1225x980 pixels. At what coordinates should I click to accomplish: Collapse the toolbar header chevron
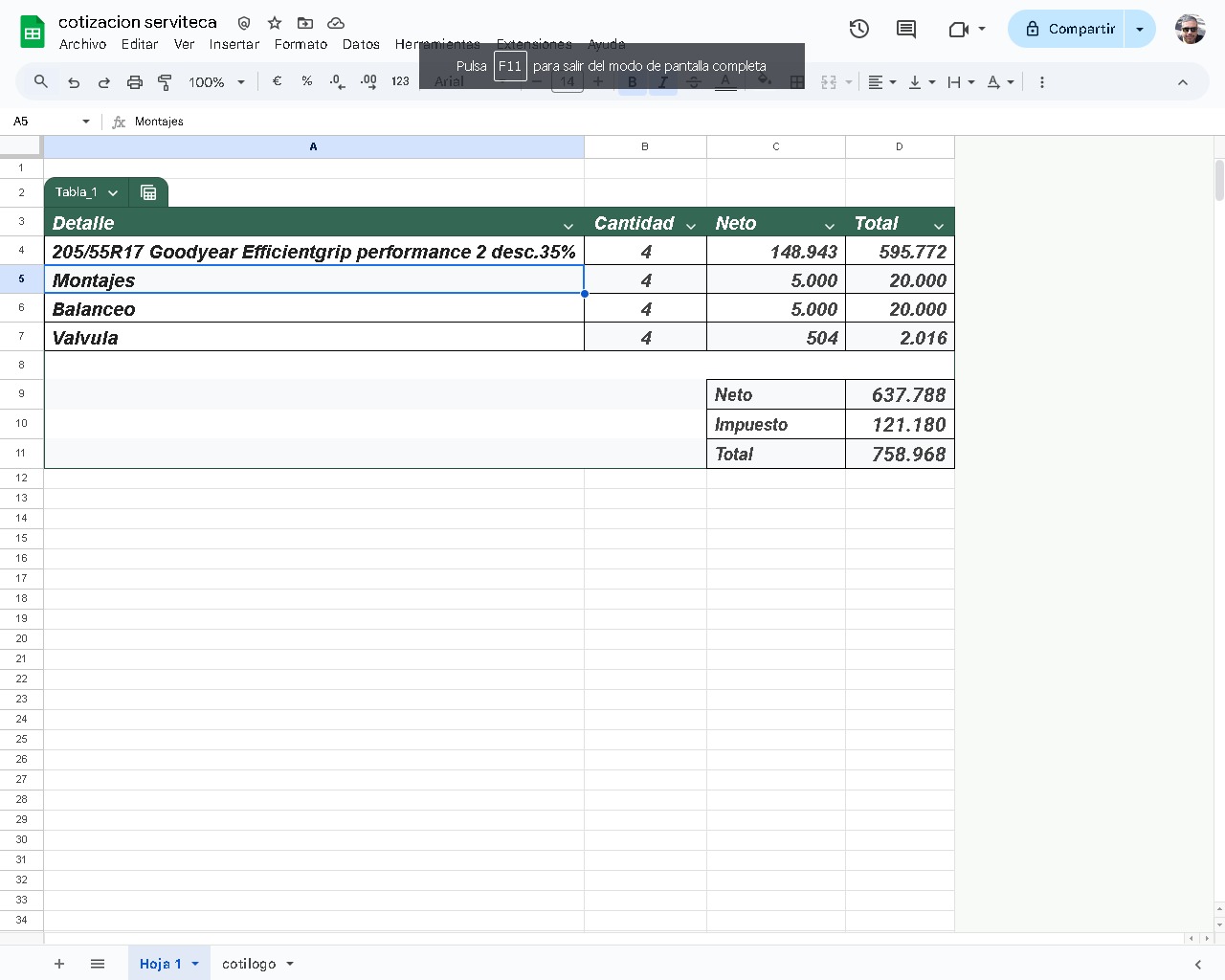point(1183,82)
